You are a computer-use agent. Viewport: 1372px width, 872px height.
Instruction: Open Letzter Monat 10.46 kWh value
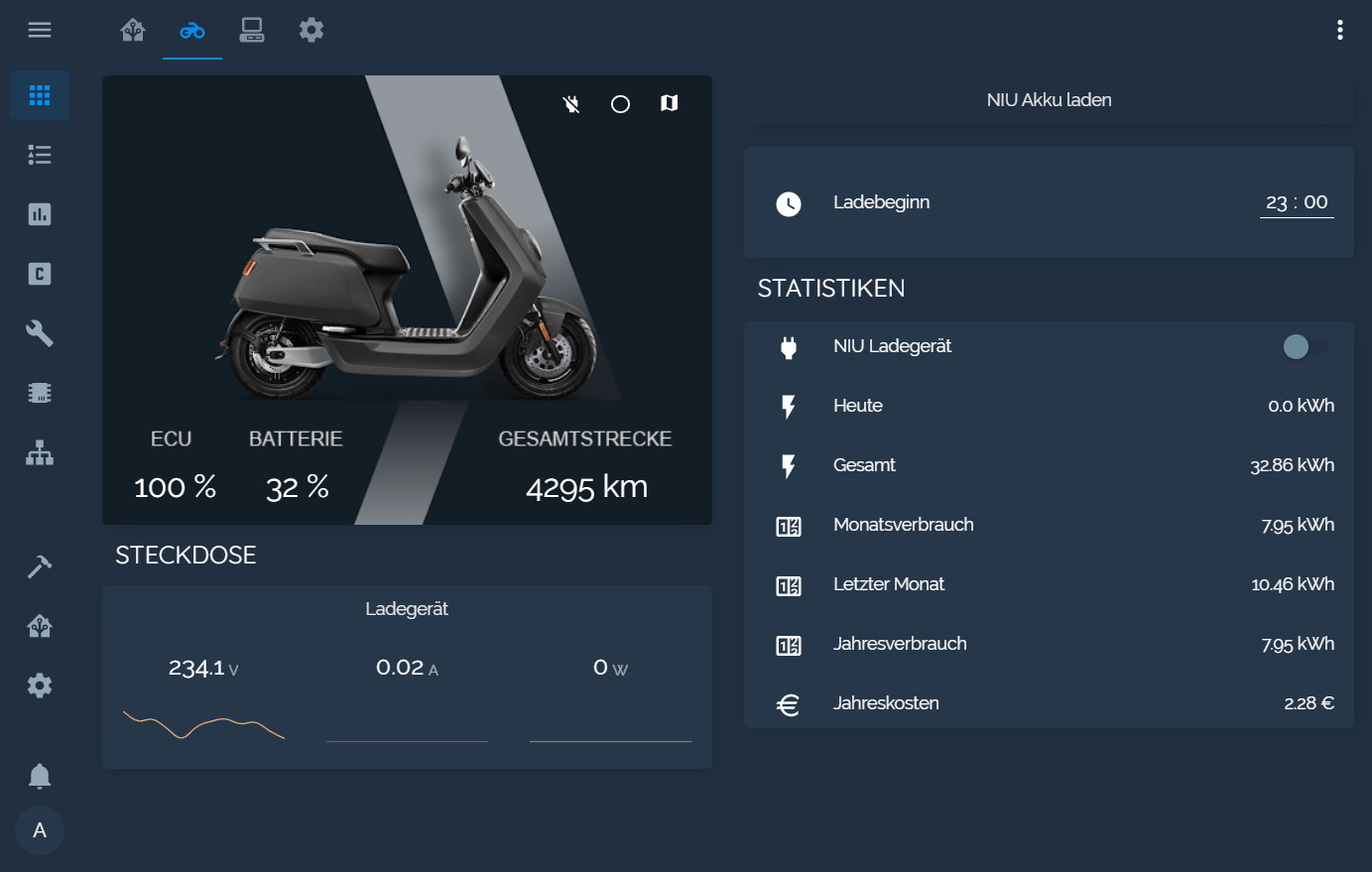(x=1293, y=584)
